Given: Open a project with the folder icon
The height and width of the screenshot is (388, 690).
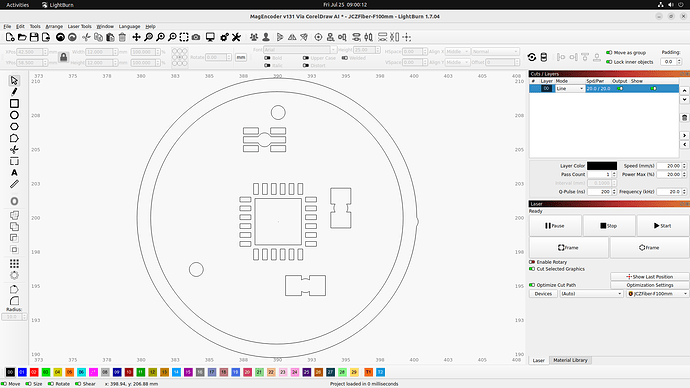Looking at the screenshot, I should 22,37.
